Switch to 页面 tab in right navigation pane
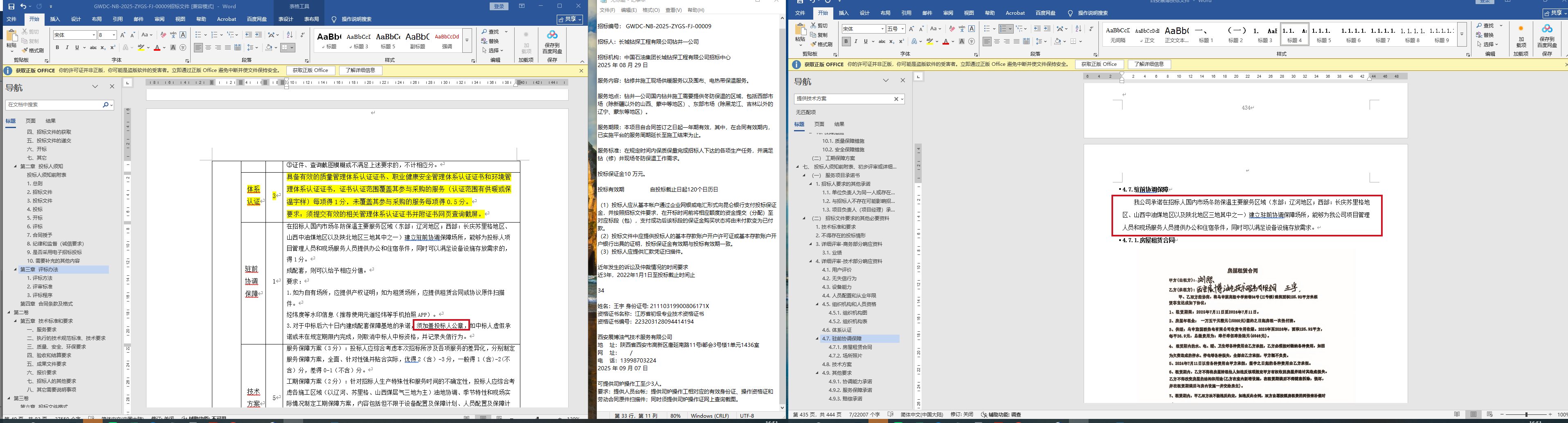This screenshot has width=1568, height=423. click(819, 124)
